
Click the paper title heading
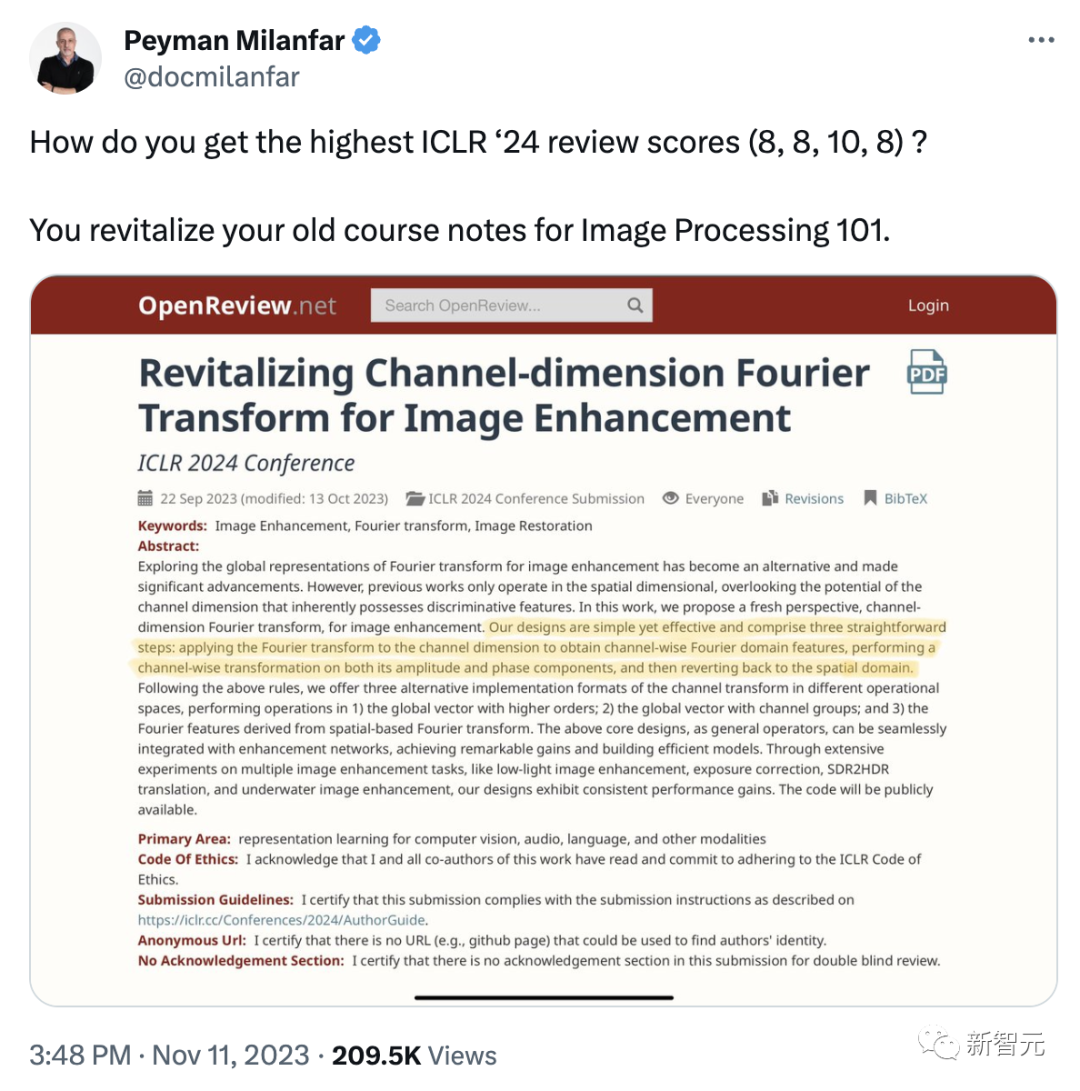tap(504, 395)
